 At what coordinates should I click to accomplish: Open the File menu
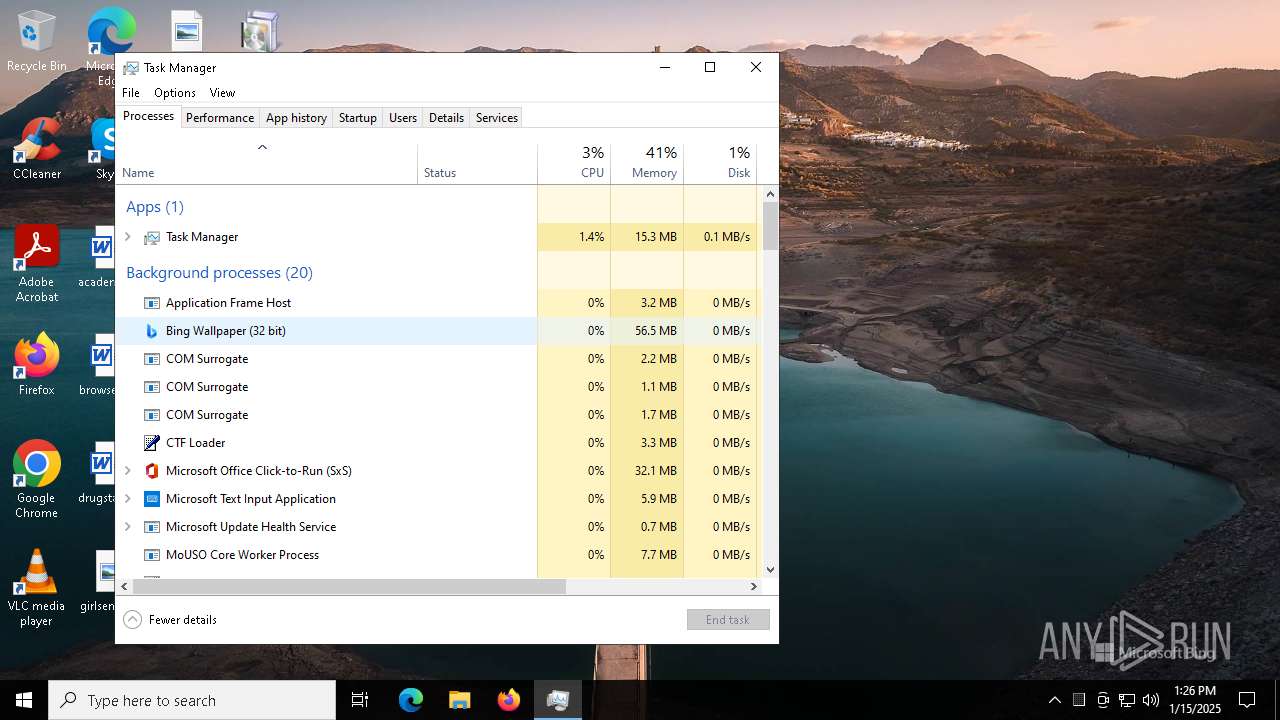coord(131,93)
